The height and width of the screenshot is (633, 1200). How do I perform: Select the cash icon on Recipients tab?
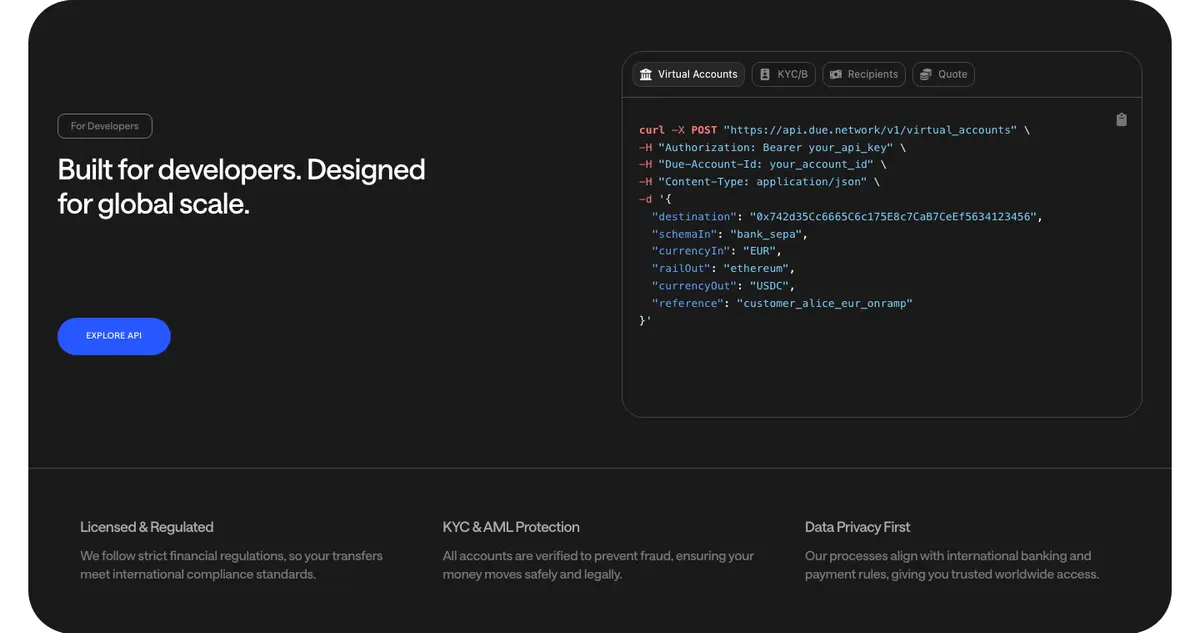(x=835, y=75)
